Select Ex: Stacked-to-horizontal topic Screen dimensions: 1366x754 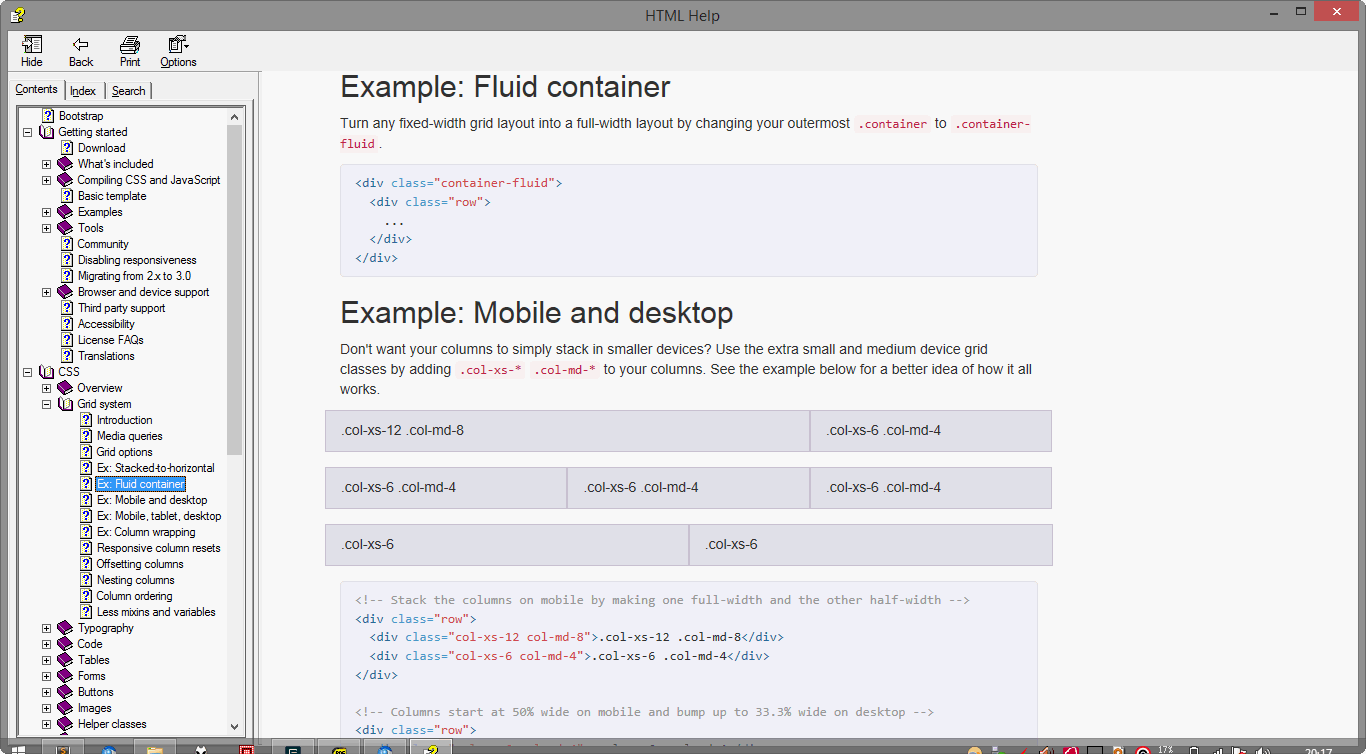[155, 468]
